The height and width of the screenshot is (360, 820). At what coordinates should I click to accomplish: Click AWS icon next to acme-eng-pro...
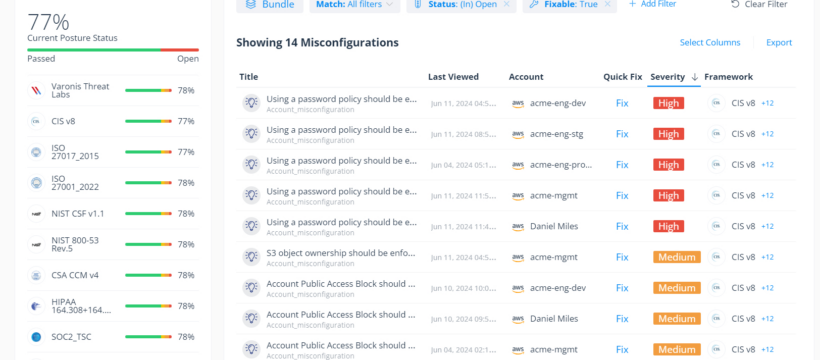[518, 165]
